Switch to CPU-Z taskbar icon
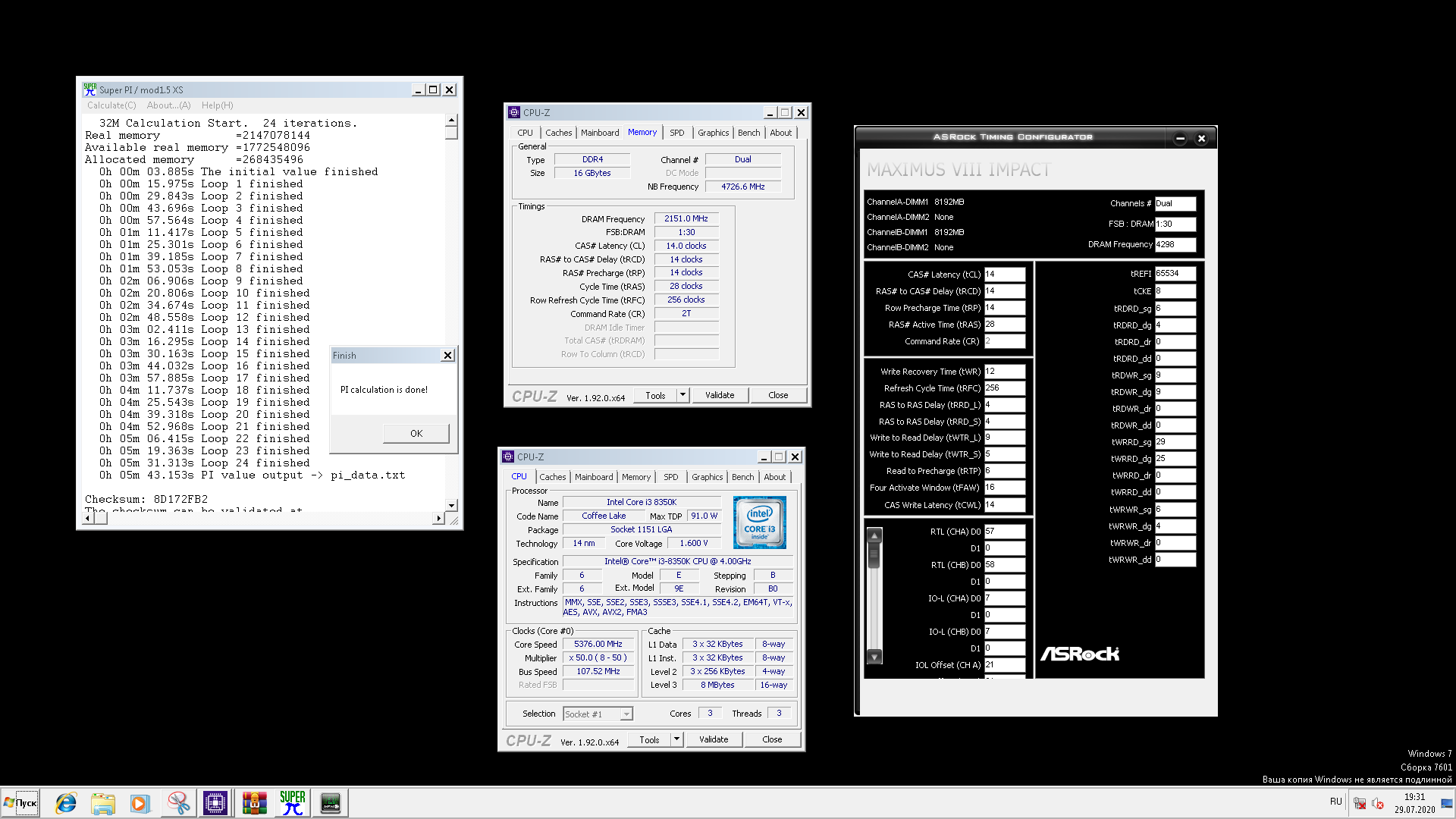This screenshot has height=819, width=1456. point(215,803)
